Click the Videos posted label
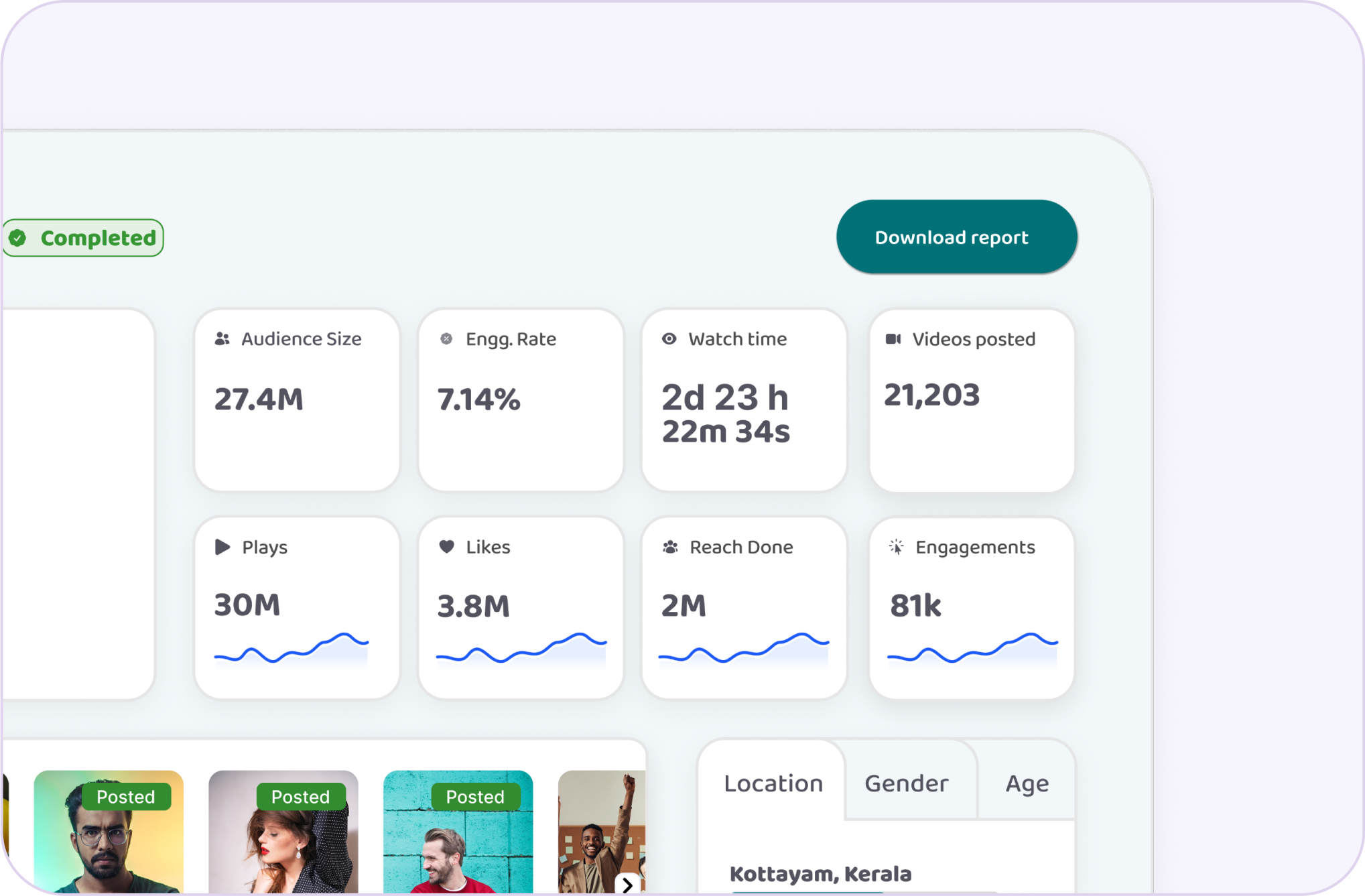The image size is (1365, 896). pos(974,339)
